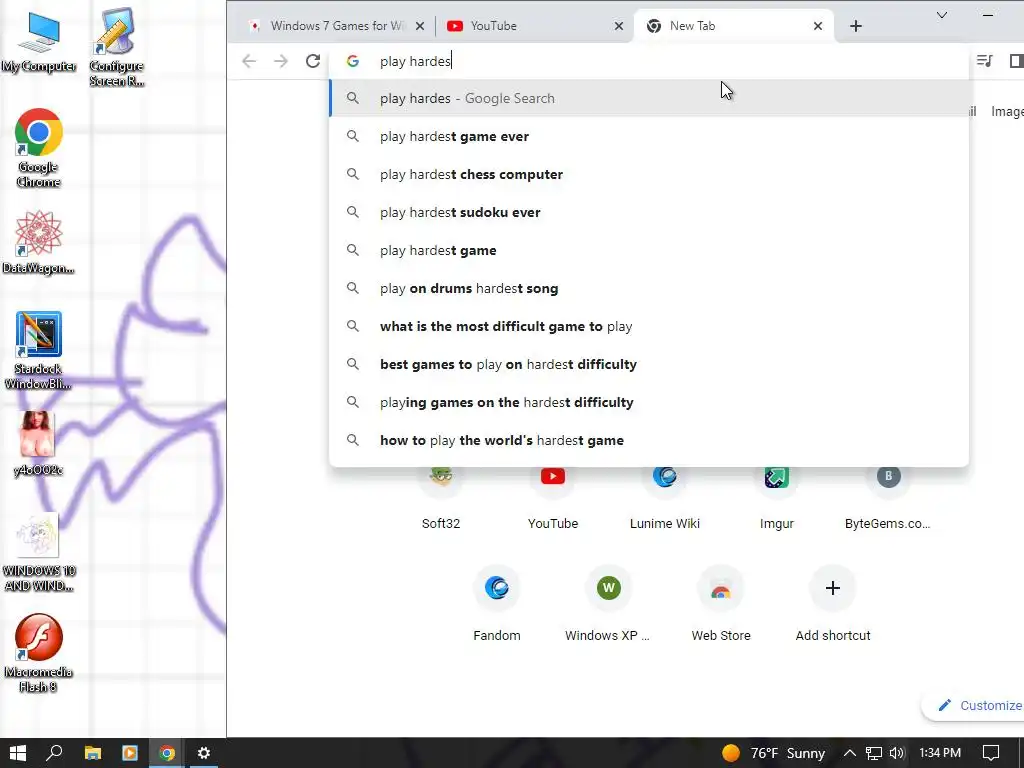Open the Imgur shortcut
1024x768 pixels.
point(776,500)
